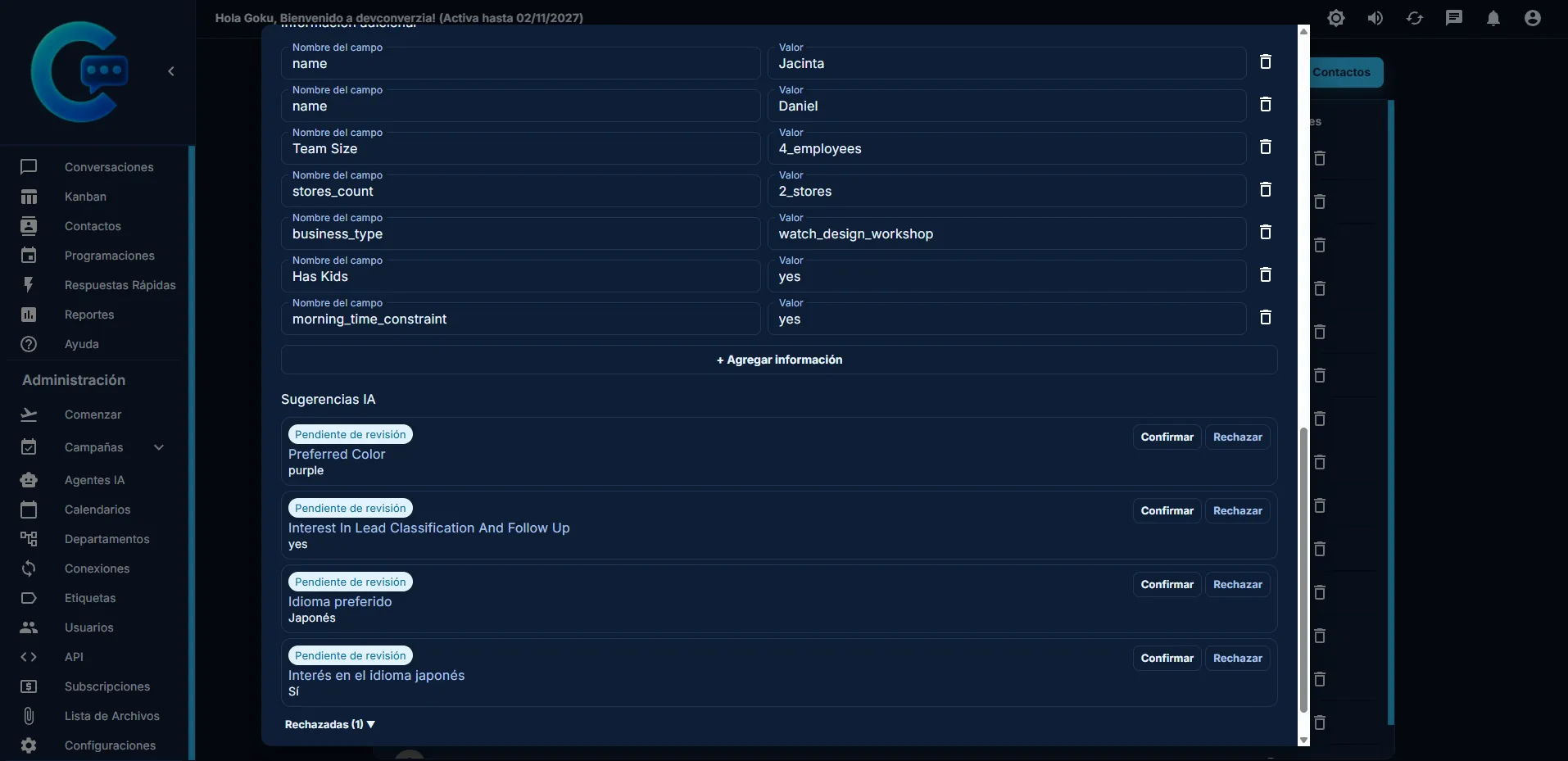Reject the Interest In Lead Classification suggestion

pos(1237,510)
